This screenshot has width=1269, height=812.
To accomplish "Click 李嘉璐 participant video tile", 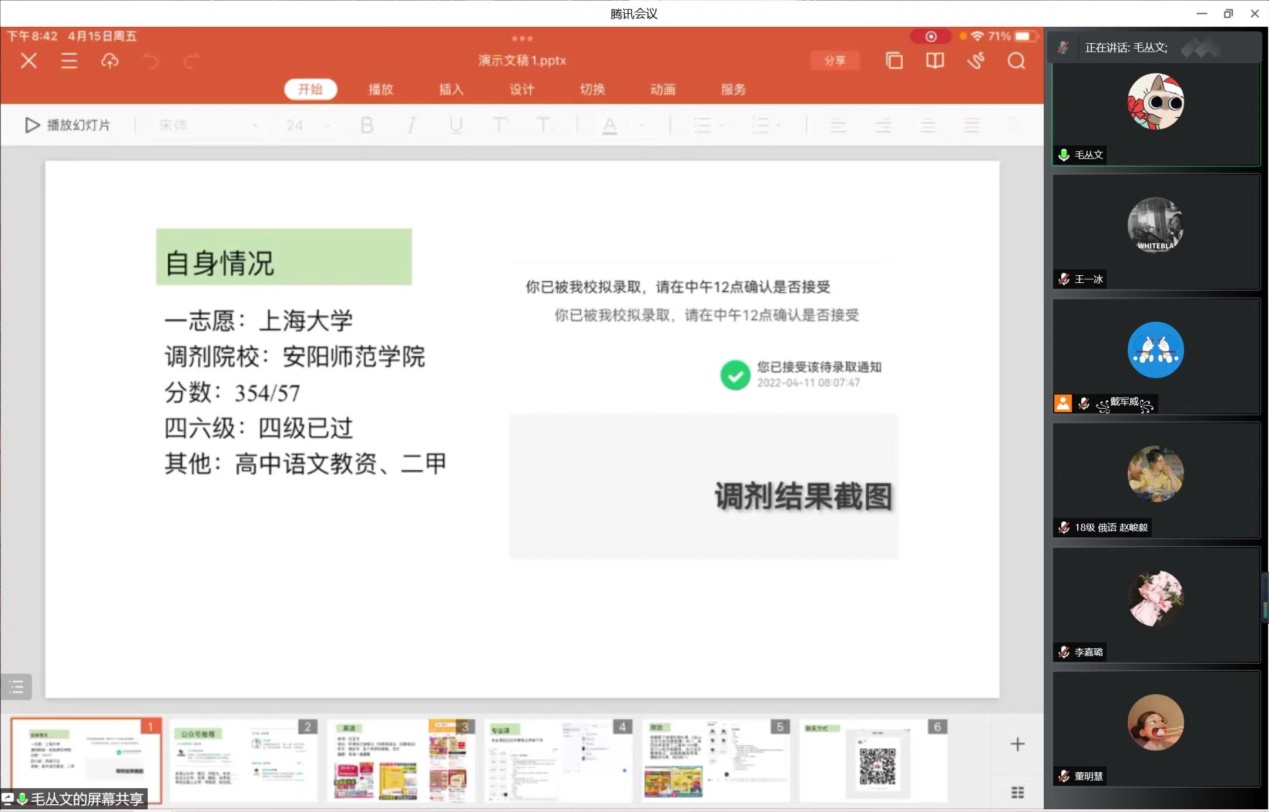I will pos(1156,604).
